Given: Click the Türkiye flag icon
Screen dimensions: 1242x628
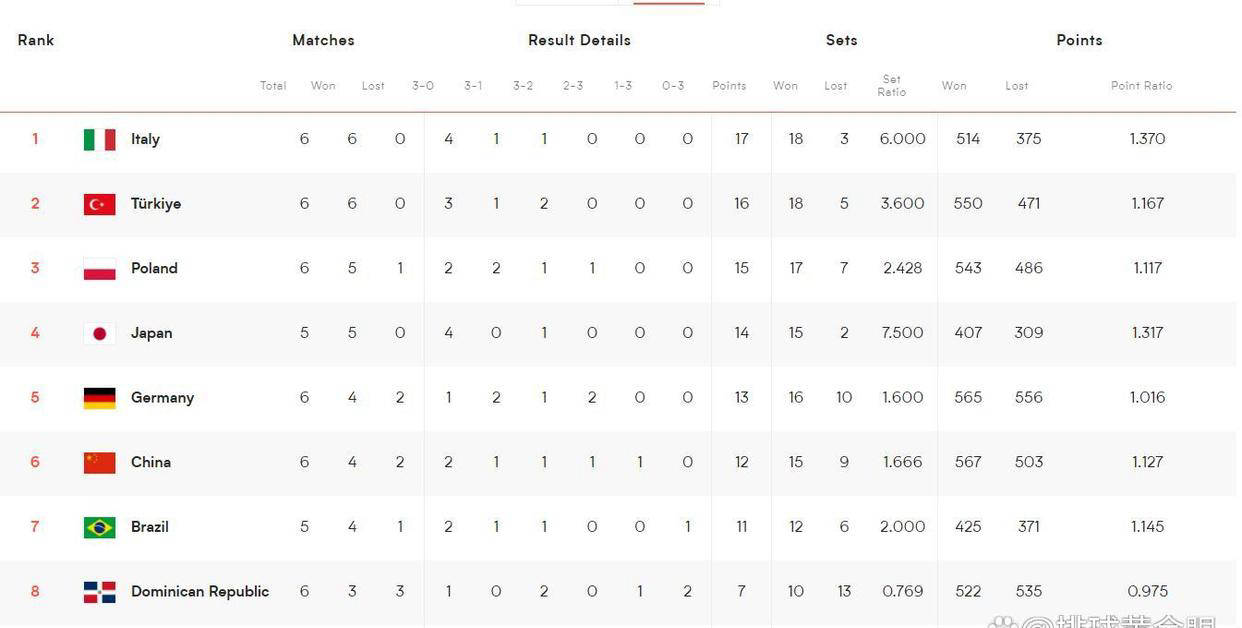Looking at the screenshot, I should (99, 204).
